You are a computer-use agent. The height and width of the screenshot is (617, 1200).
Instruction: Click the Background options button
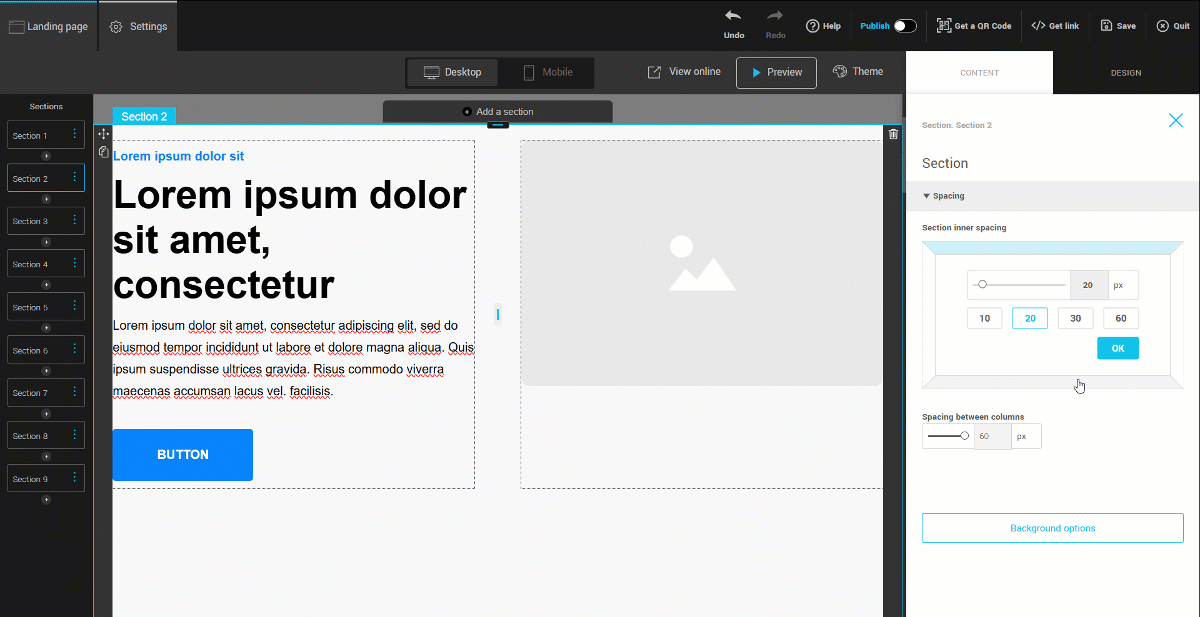click(1052, 528)
